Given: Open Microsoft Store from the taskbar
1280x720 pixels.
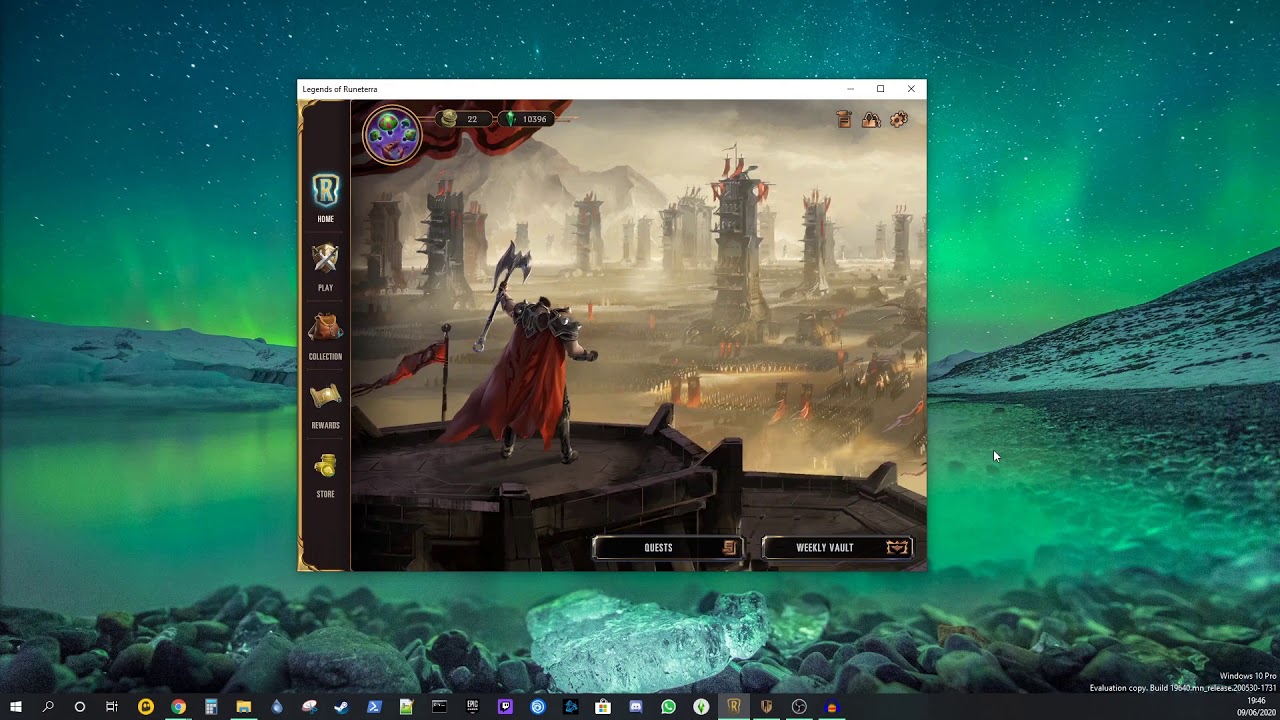Looking at the screenshot, I should (603, 707).
